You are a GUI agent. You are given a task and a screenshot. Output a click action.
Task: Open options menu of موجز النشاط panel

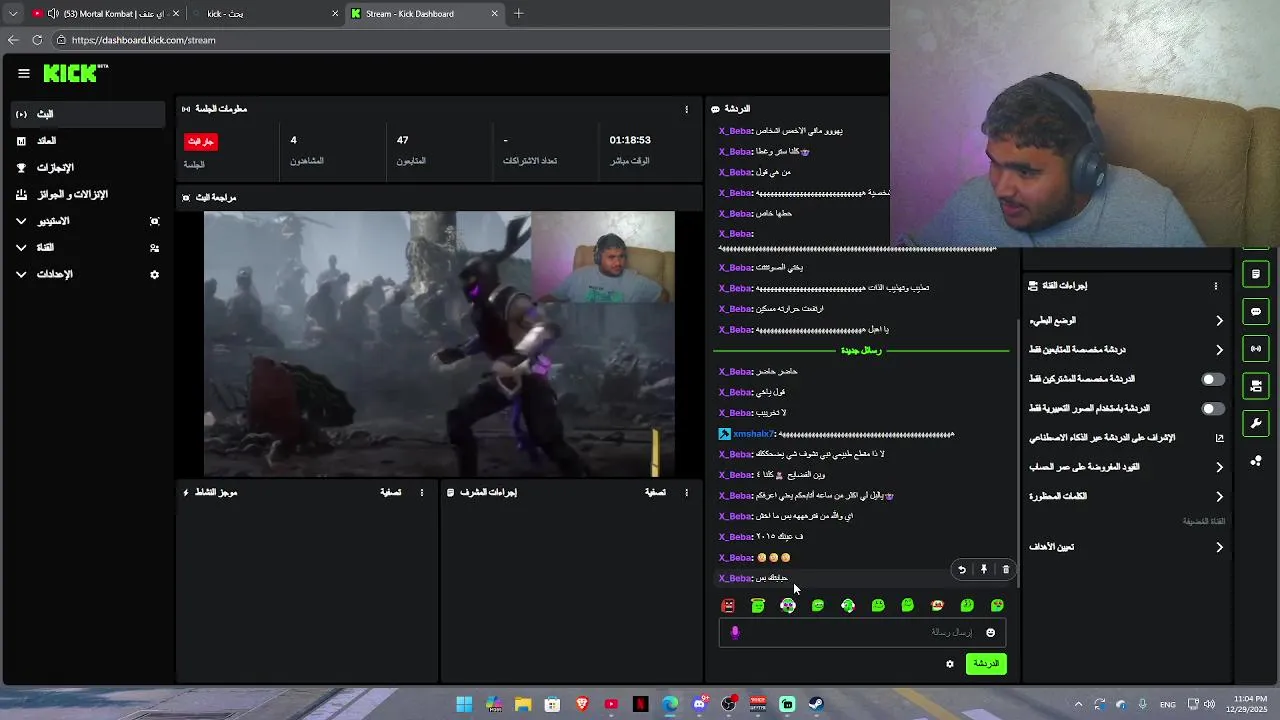[422, 492]
